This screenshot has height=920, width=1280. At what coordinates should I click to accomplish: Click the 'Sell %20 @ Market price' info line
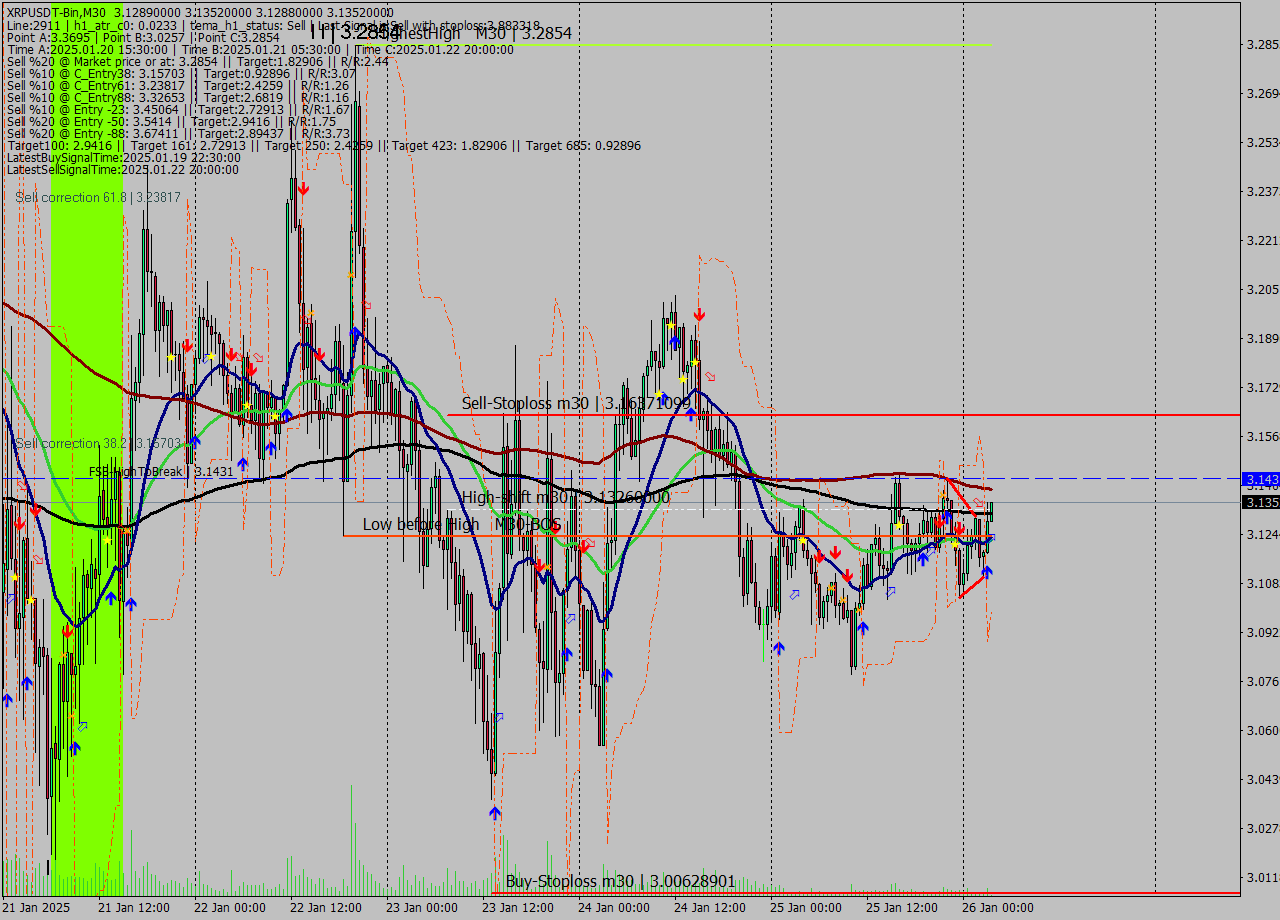point(198,62)
